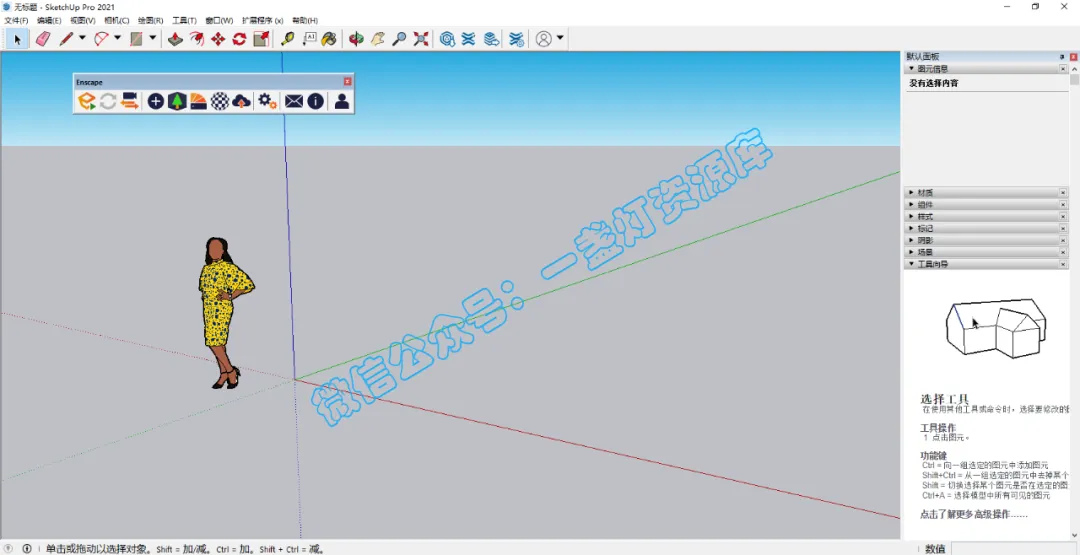Click Enscape checkered sphere icon
Screen dimensions: 1080x555
tap(220, 102)
